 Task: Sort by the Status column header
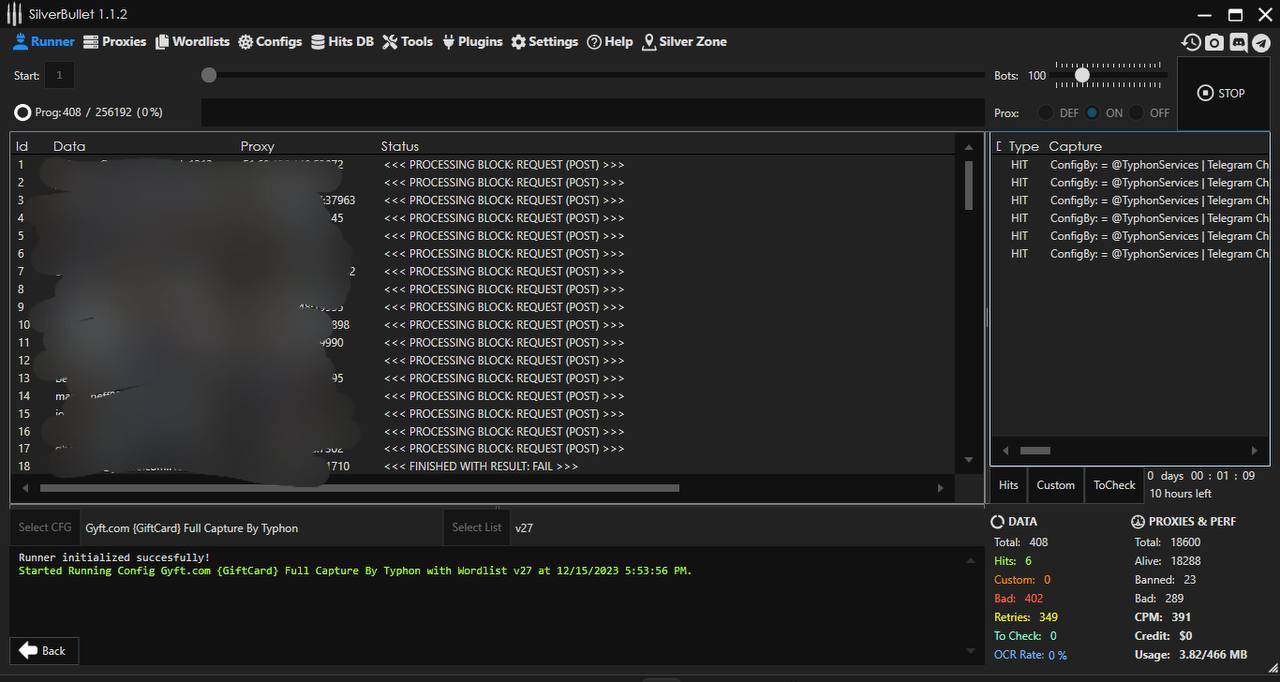pyautogui.click(x=400, y=146)
